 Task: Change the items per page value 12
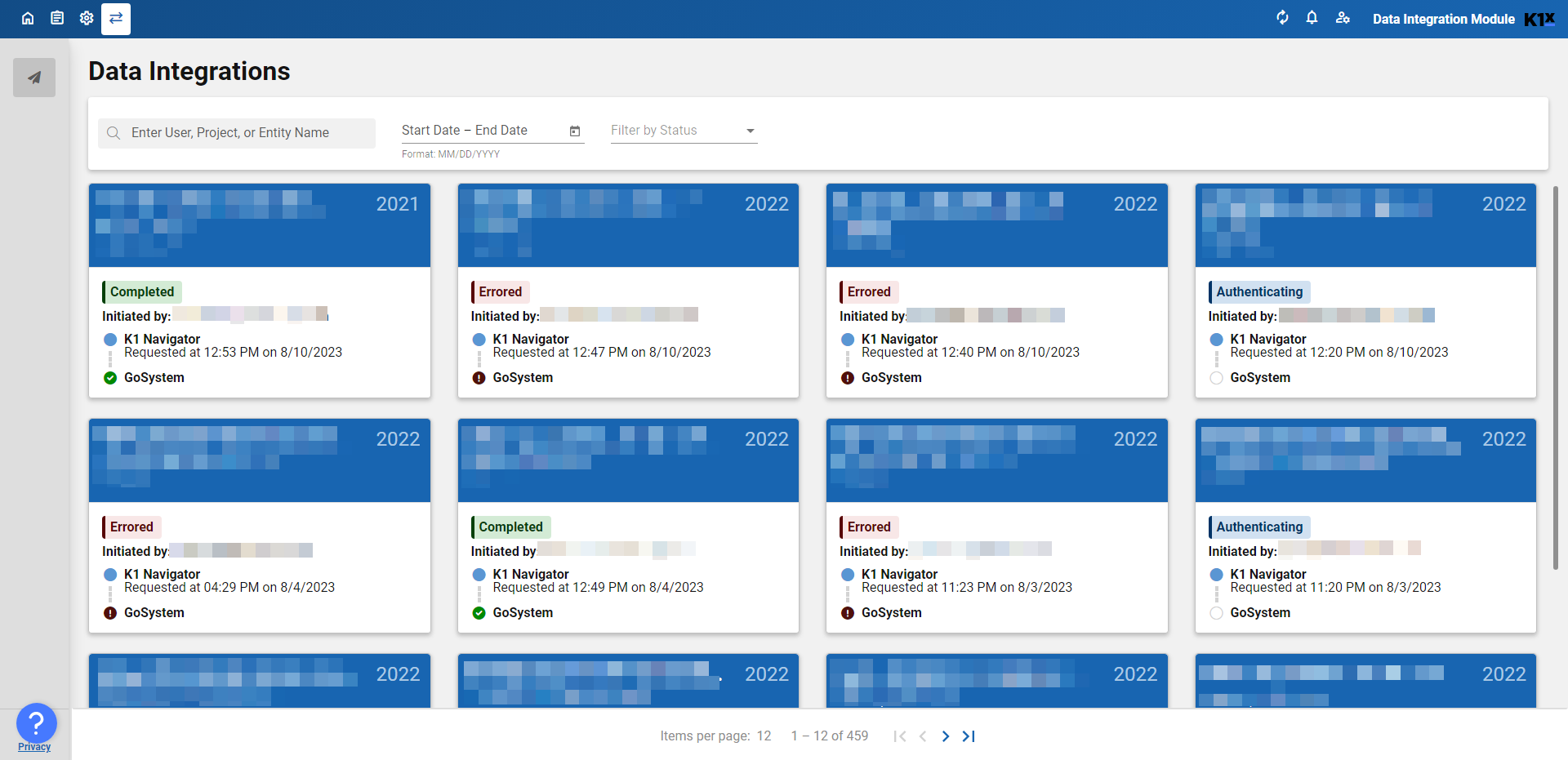coord(764,736)
